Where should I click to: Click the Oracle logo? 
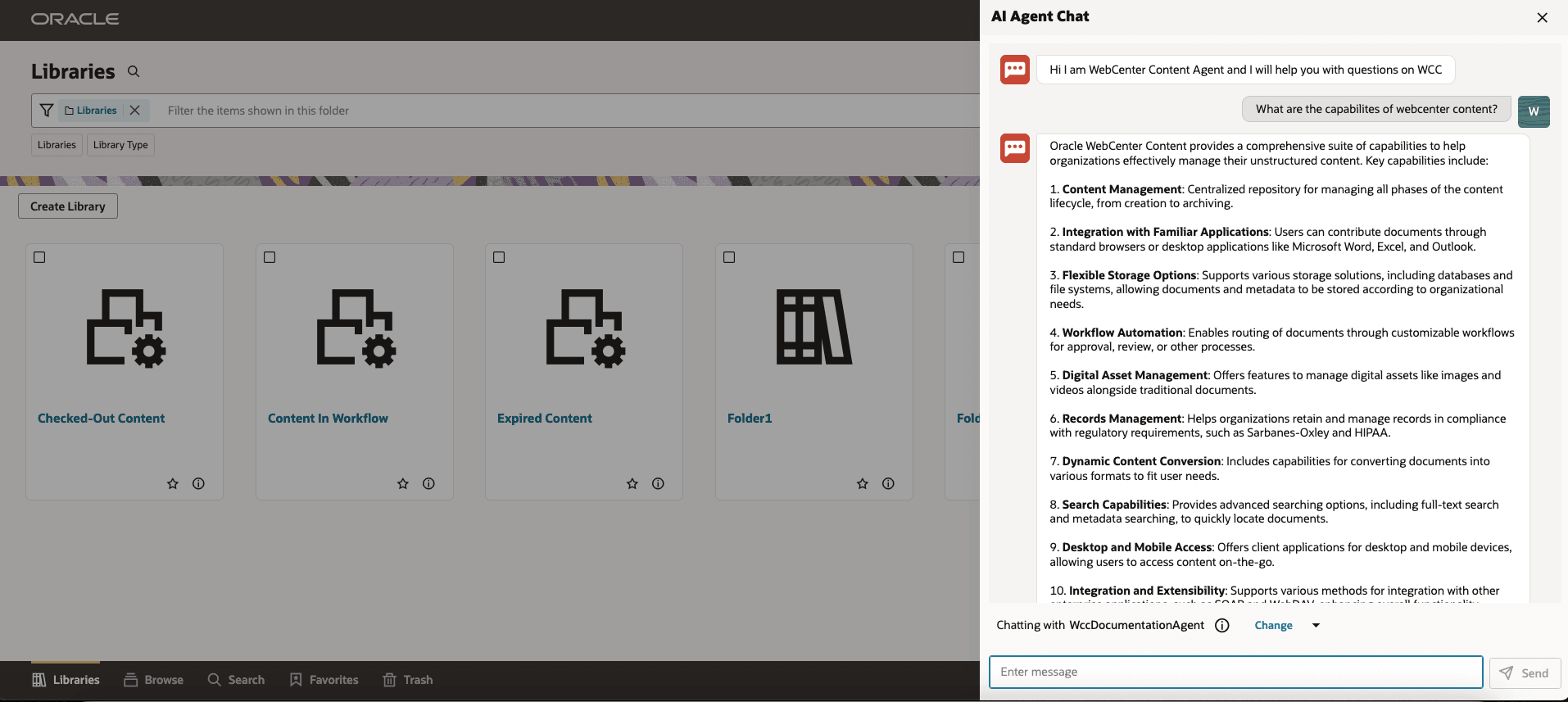click(x=75, y=19)
